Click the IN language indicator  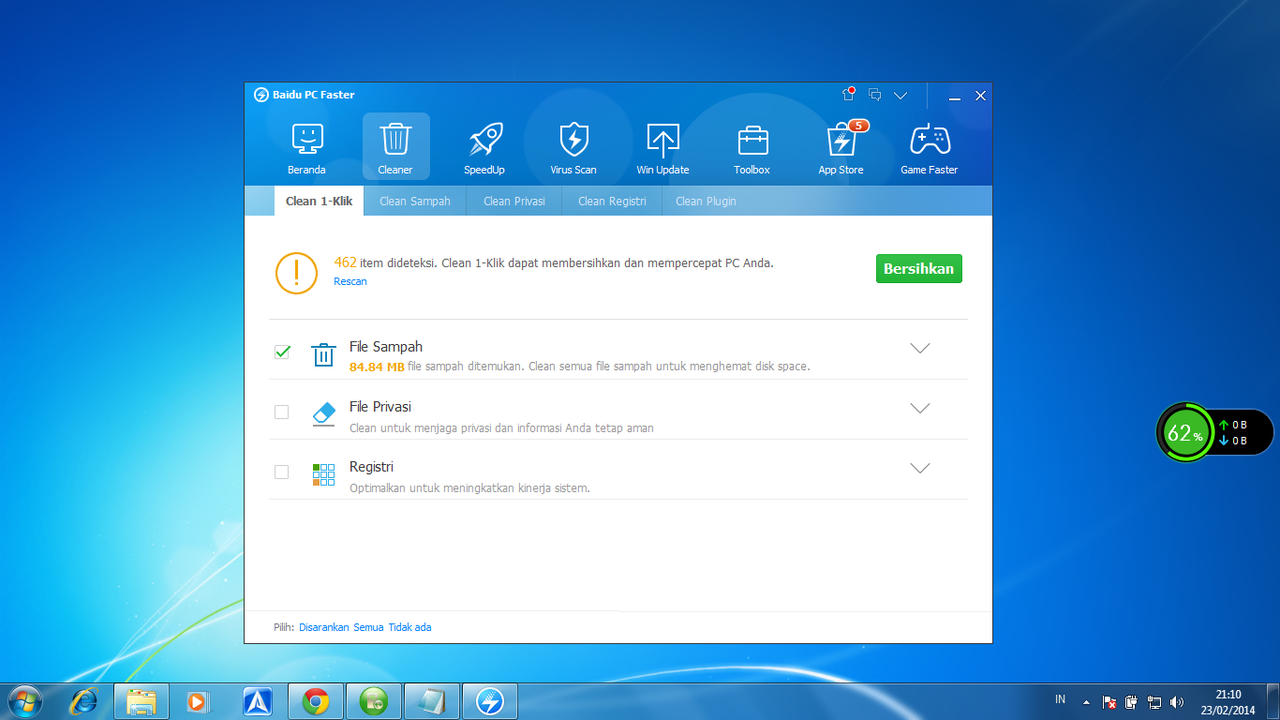pyautogui.click(x=1060, y=699)
